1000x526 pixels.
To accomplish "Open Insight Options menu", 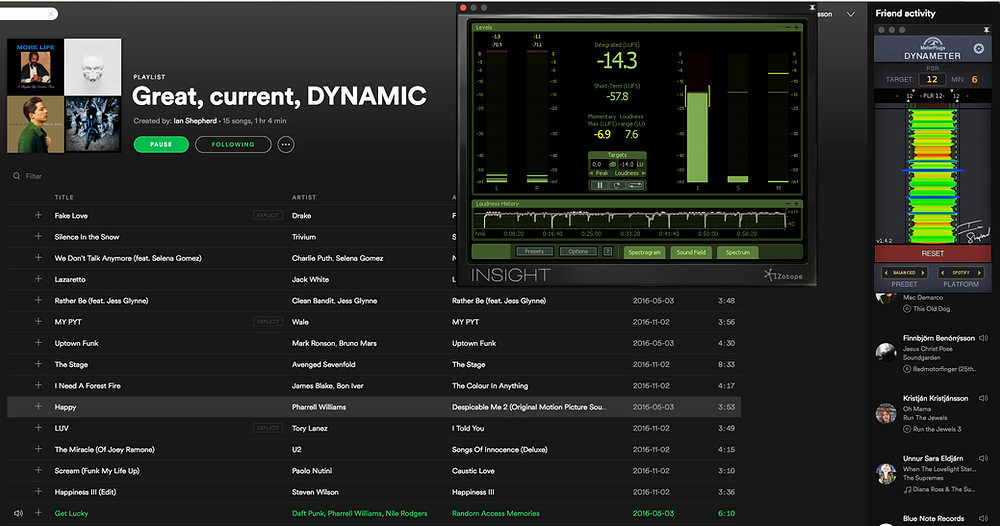I will pos(578,251).
